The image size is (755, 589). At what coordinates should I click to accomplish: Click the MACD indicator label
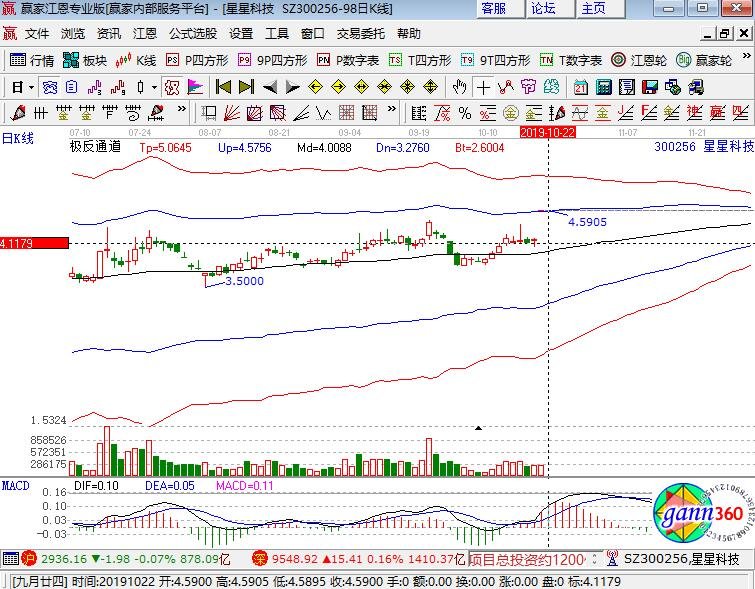15,485
